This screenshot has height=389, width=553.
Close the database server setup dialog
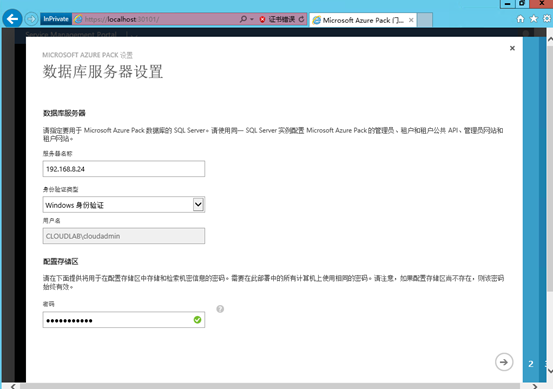tap(512, 48)
